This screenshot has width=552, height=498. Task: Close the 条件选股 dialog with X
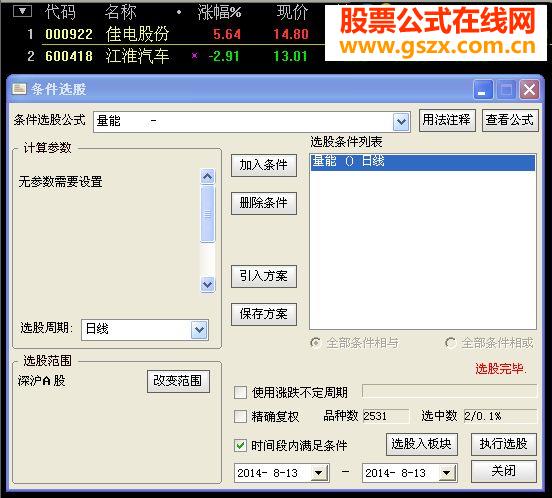(529, 90)
